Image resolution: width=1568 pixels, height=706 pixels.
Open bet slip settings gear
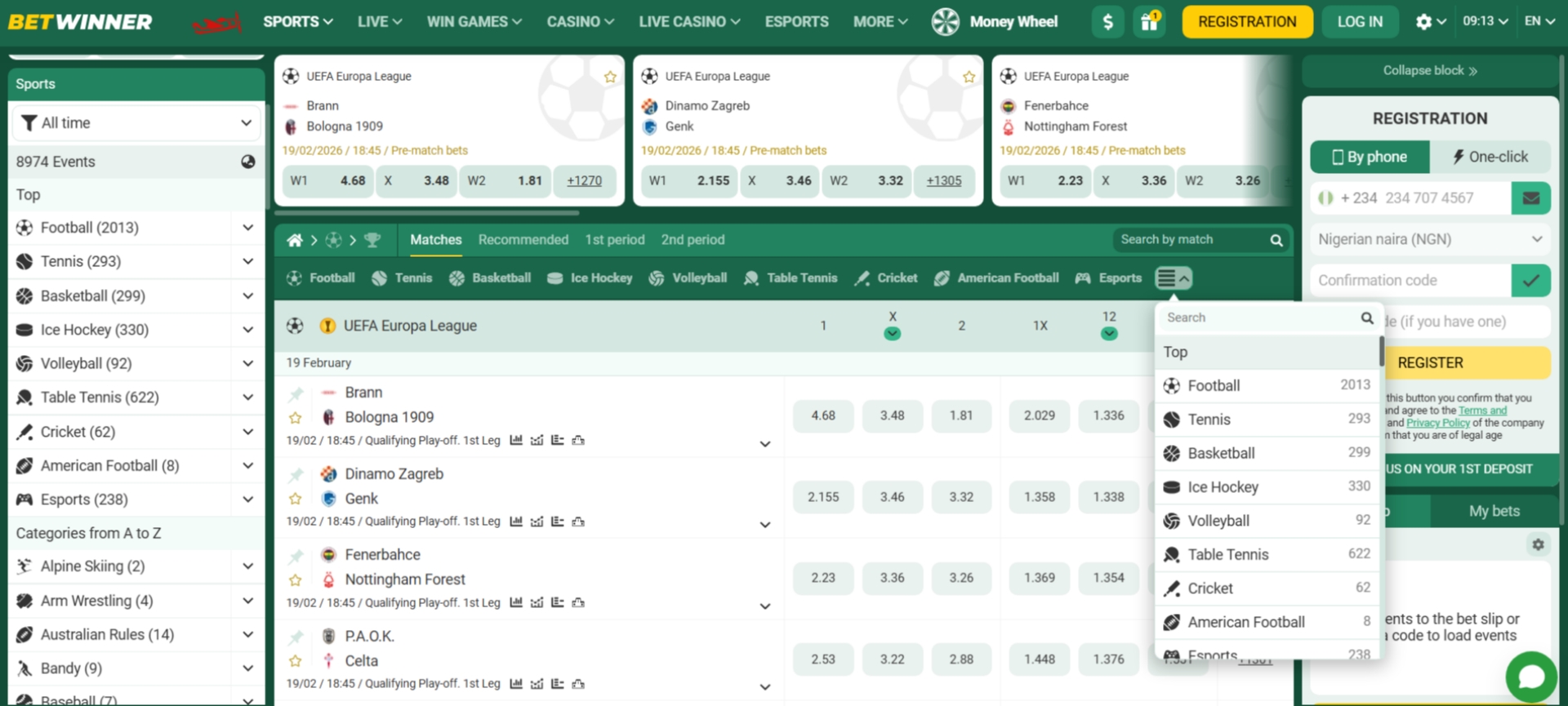1538,544
